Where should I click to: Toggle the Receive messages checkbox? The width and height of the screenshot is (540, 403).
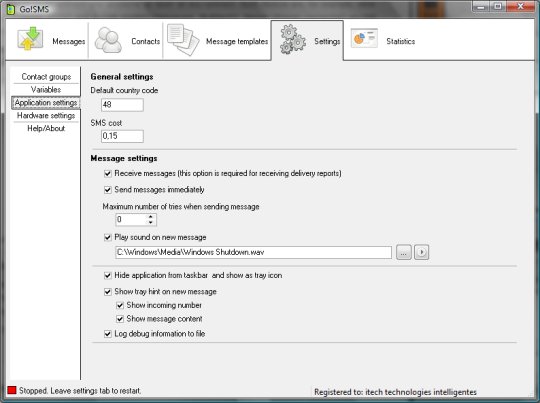(x=108, y=174)
